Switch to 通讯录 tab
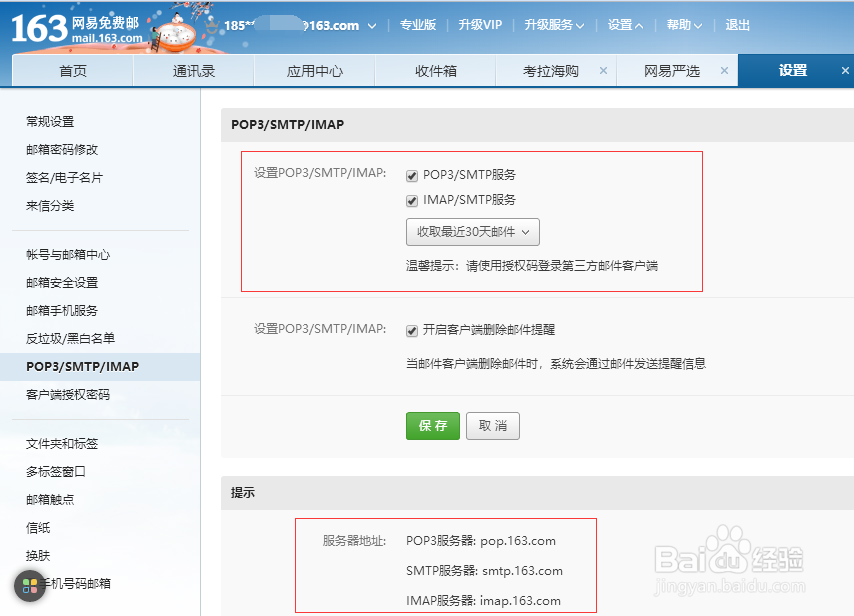 click(x=193, y=71)
